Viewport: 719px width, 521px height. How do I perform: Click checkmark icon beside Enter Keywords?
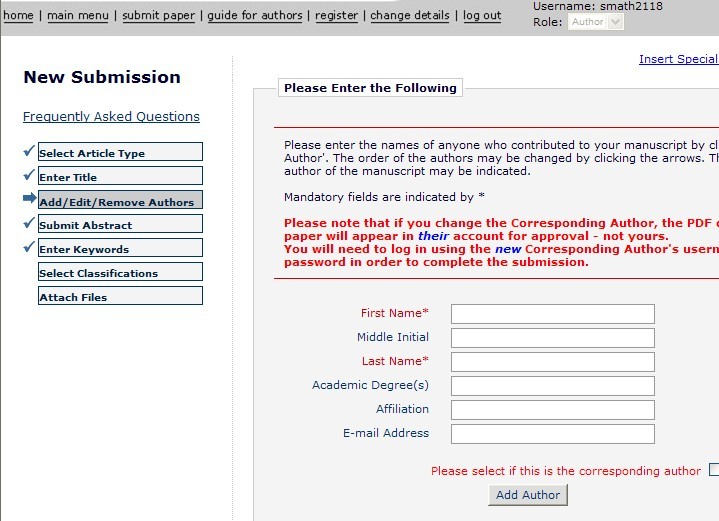(x=28, y=248)
